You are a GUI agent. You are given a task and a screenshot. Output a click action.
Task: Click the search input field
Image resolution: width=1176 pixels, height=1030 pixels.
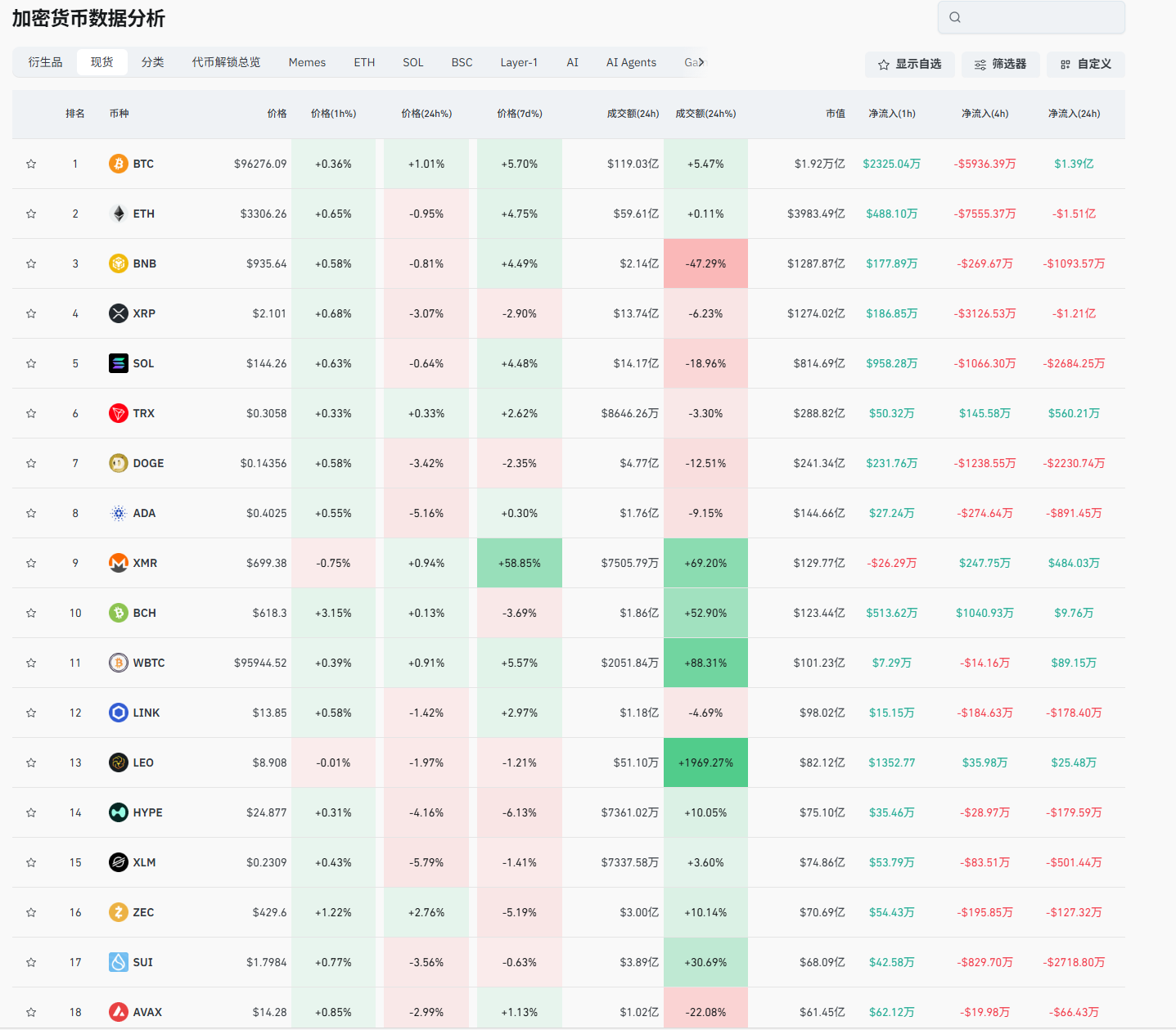click(x=1041, y=17)
